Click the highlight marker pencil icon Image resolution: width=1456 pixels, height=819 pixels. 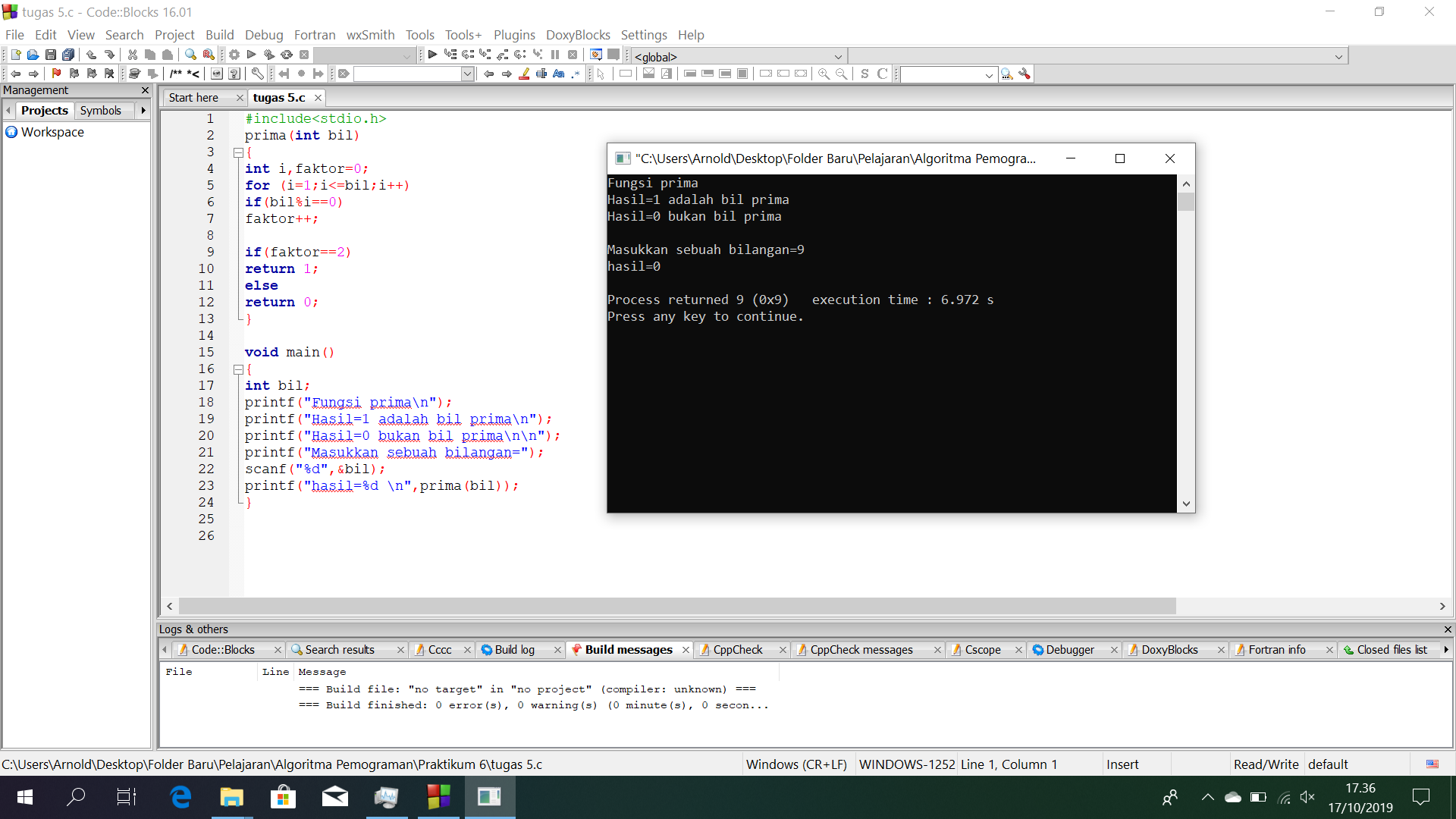524,74
